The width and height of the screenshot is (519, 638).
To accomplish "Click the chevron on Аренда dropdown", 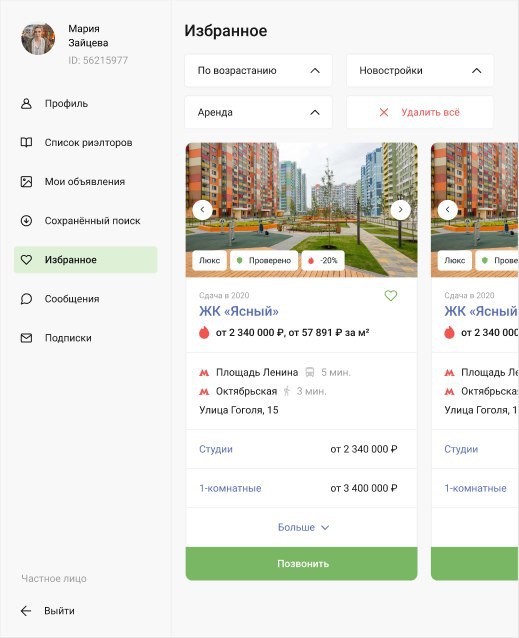I will [315, 112].
